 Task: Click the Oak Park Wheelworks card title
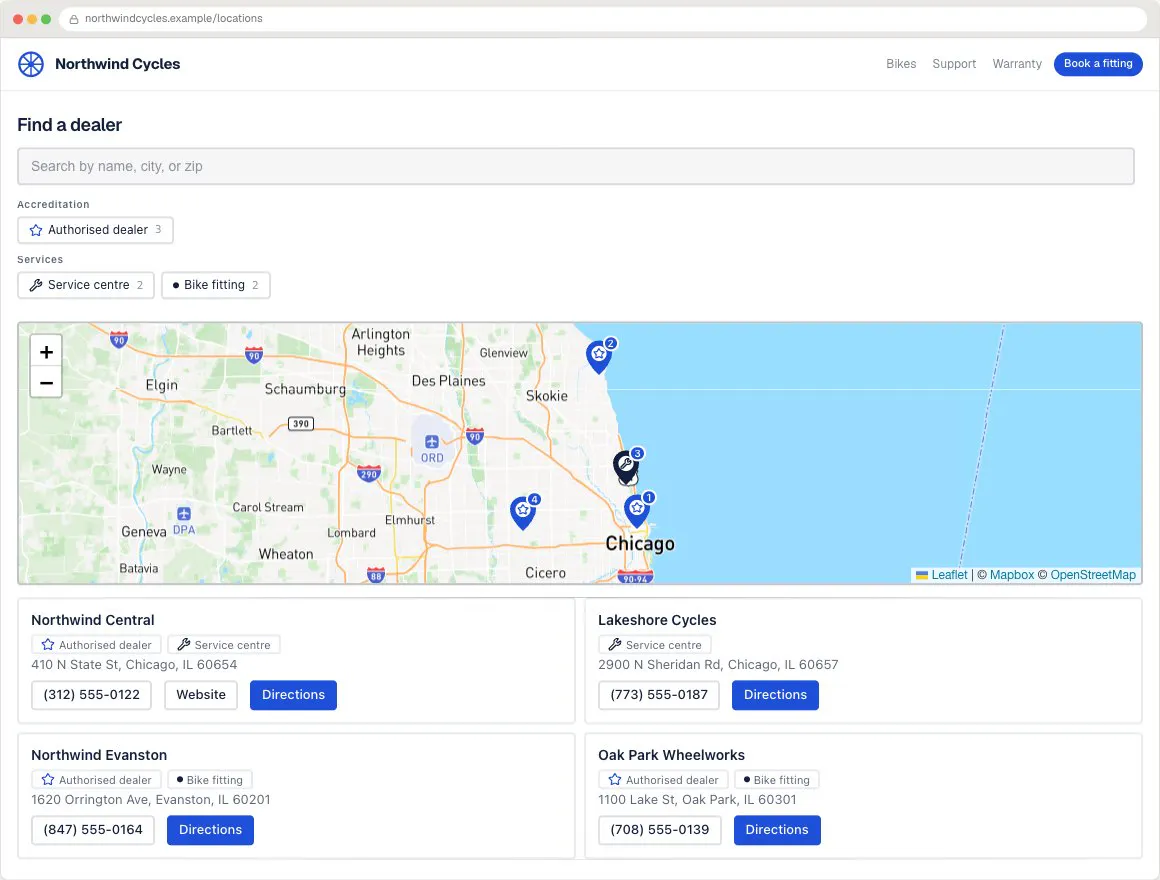671,756
